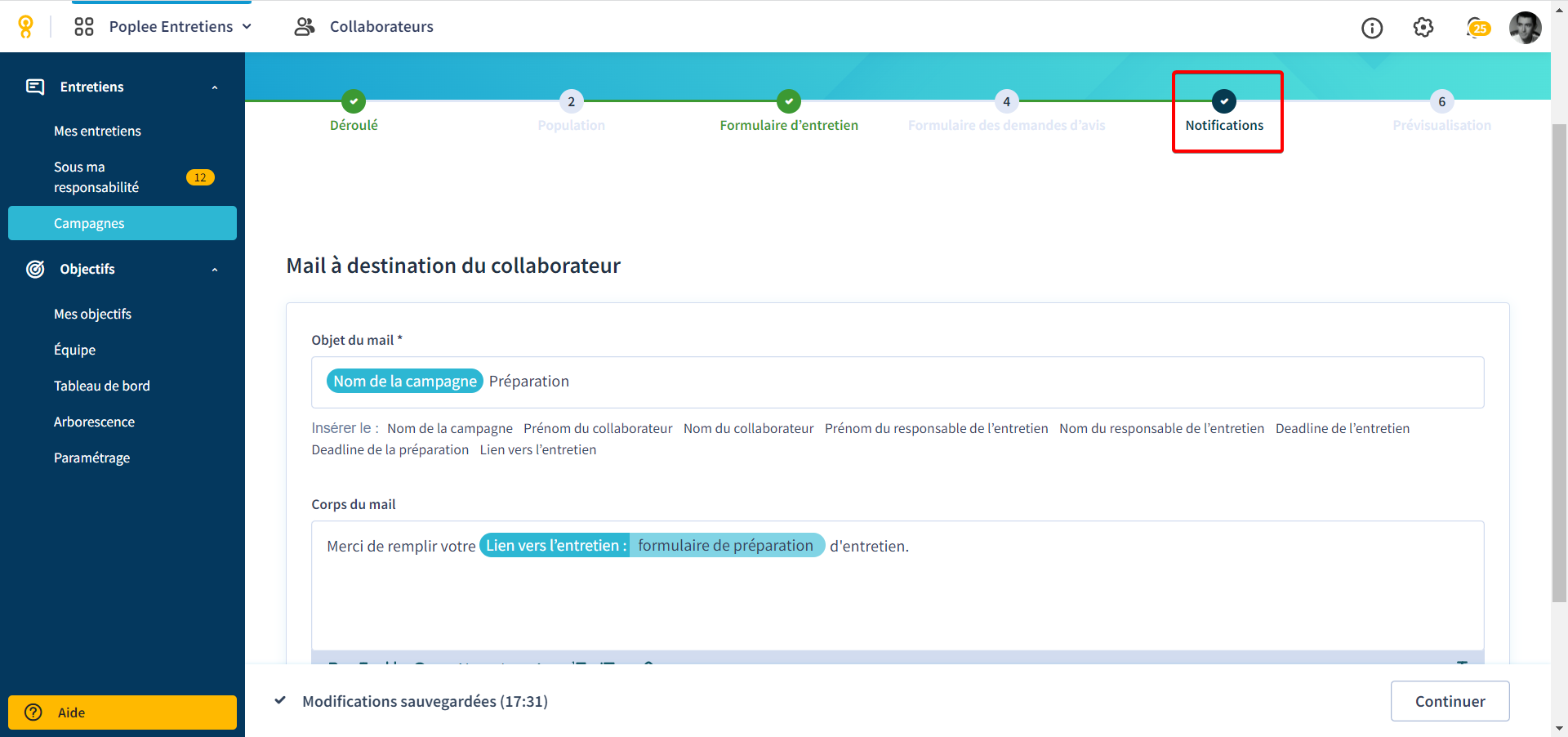
Task: Collapse the Entretiens sidebar section
Action: pos(215,87)
